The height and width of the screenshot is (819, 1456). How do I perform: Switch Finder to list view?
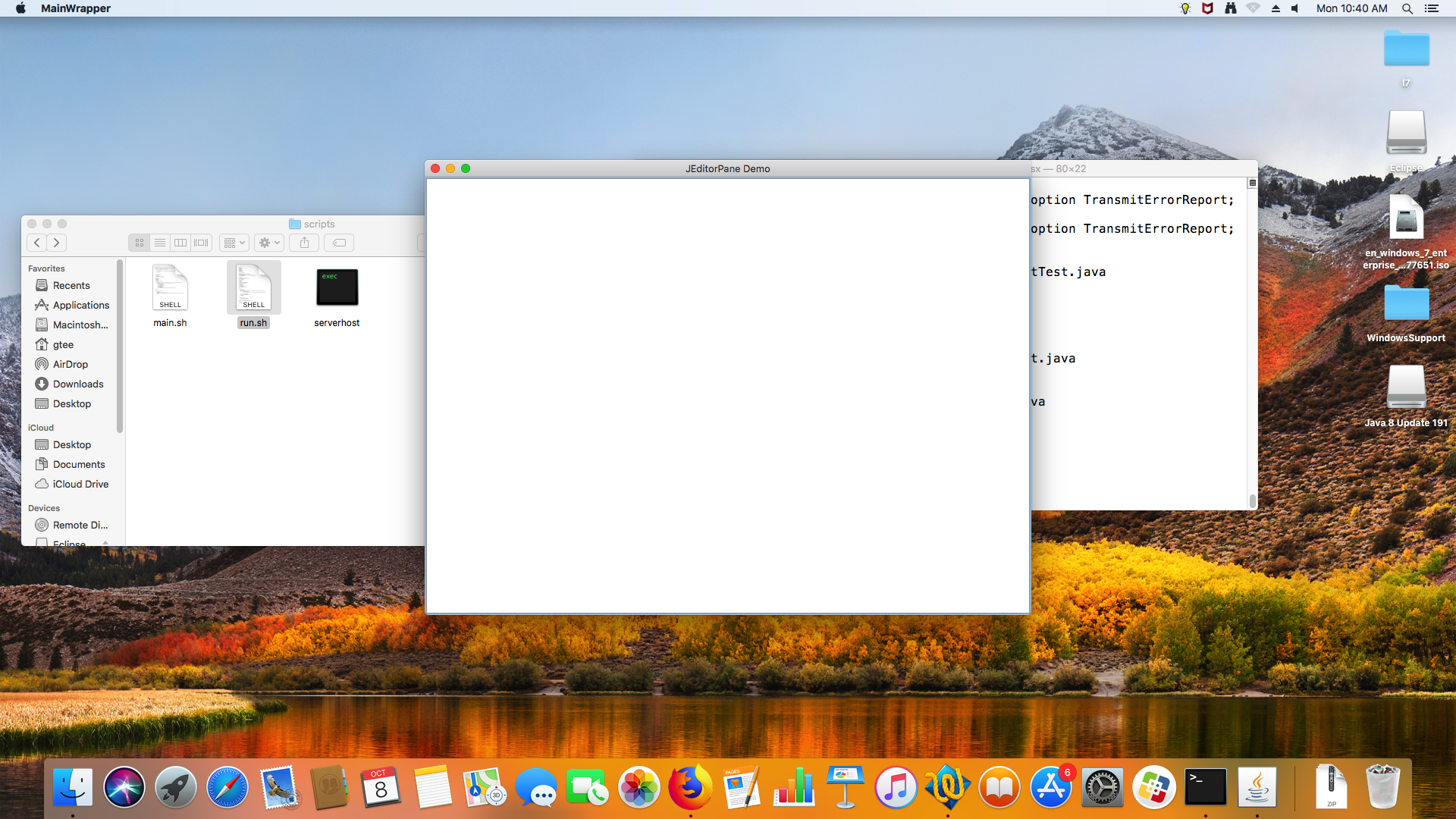point(160,243)
